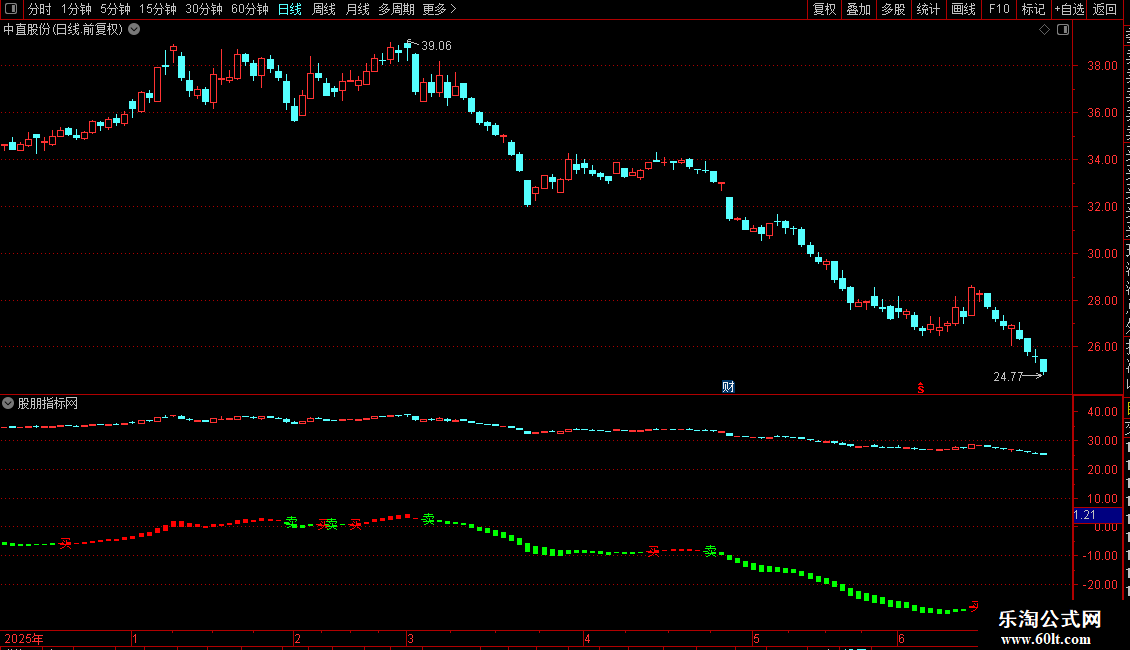Add stock with +自选 button
Viewport: 1130px width, 650px height.
[x=1069, y=9]
